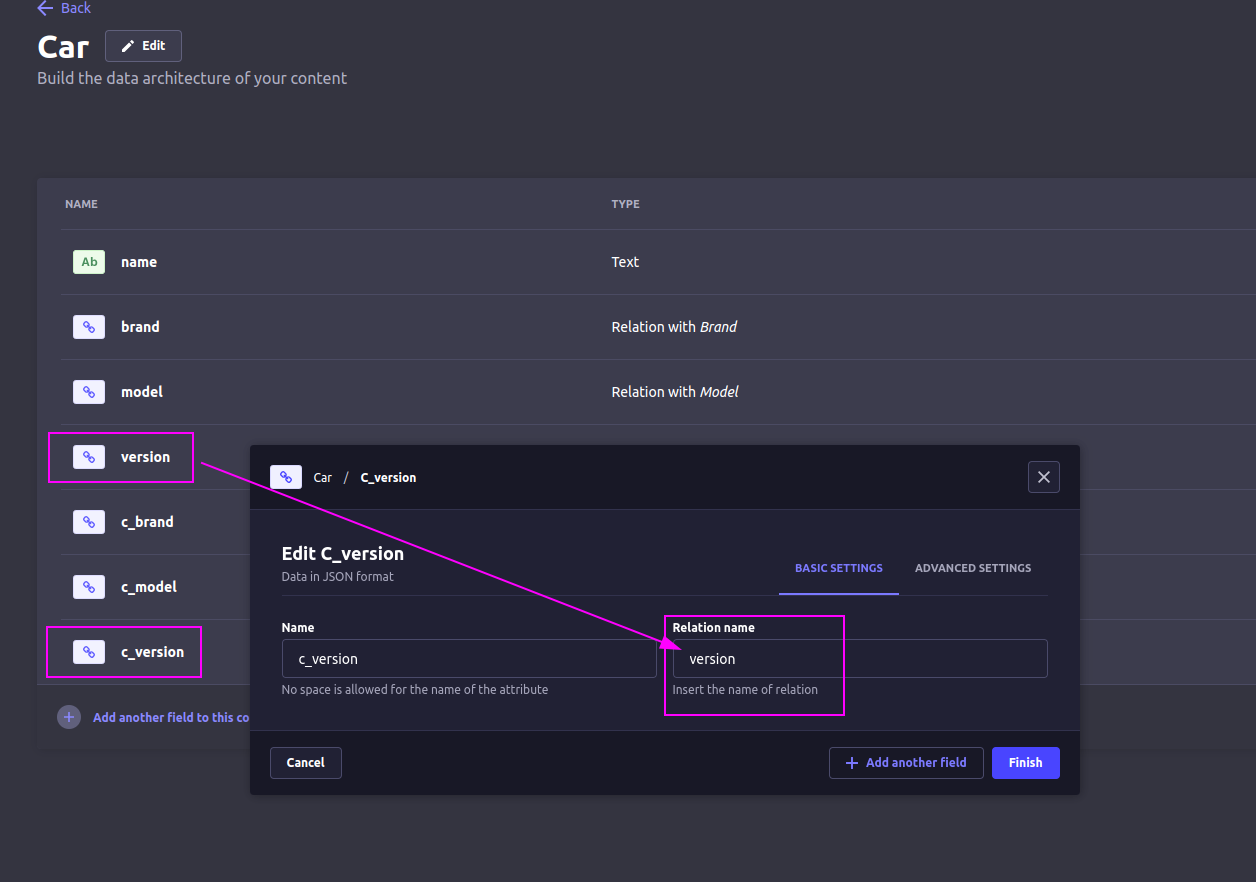Click the Text type cell
The height and width of the screenshot is (882, 1256).
(625, 262)
